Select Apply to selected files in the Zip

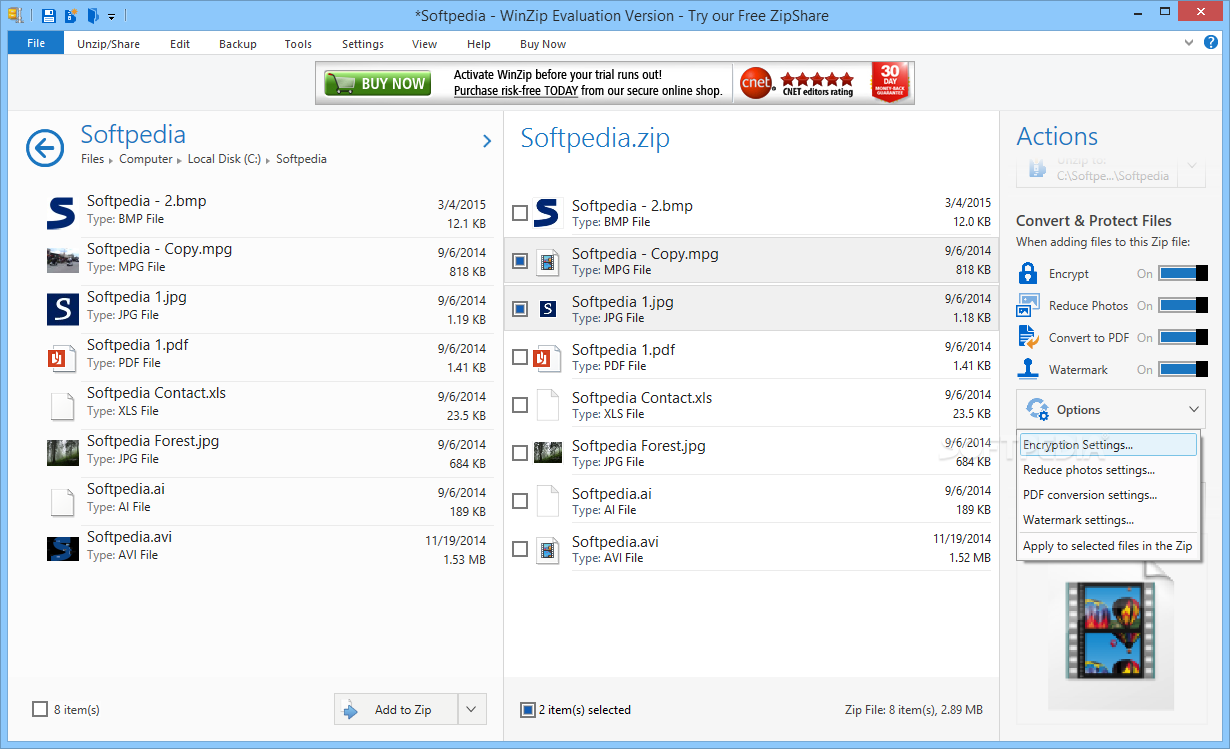[x=1107, y=546]
